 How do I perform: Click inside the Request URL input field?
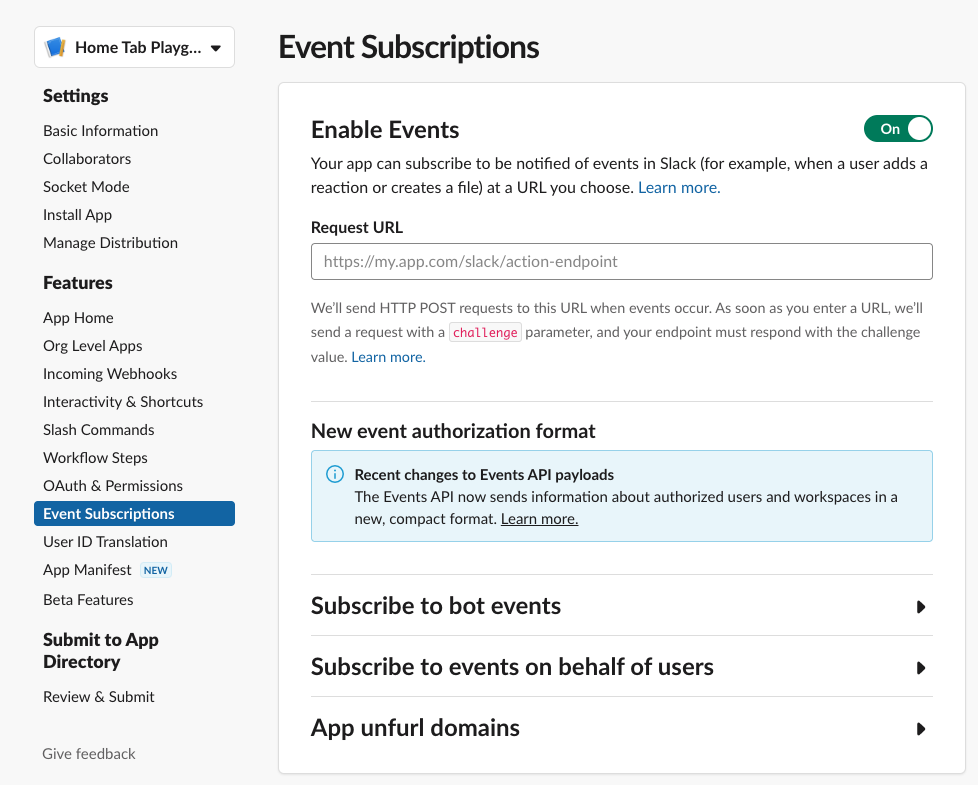(622, 261)
